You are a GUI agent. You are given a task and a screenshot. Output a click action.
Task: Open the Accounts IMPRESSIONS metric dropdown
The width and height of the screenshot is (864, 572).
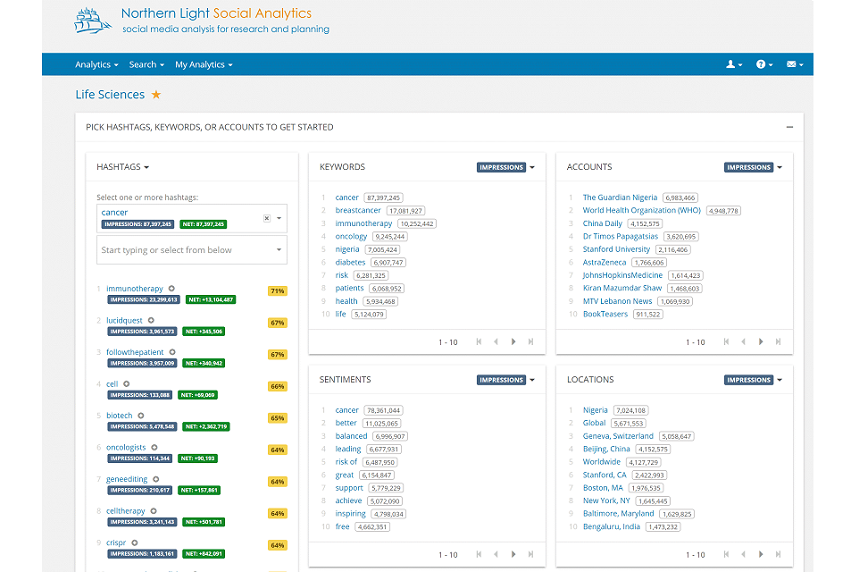tap(753, 167)
